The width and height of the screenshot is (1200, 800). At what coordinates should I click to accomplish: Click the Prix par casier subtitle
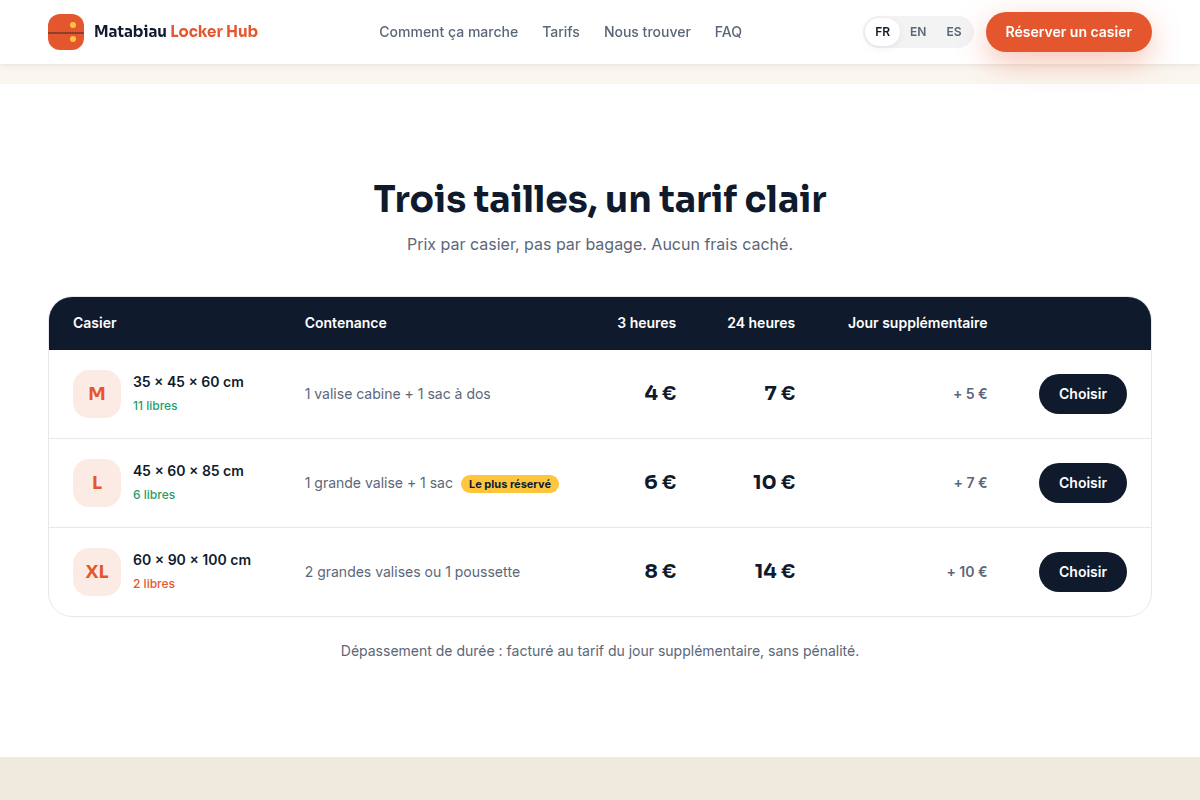pyautogui.click(x=600, y=244)
